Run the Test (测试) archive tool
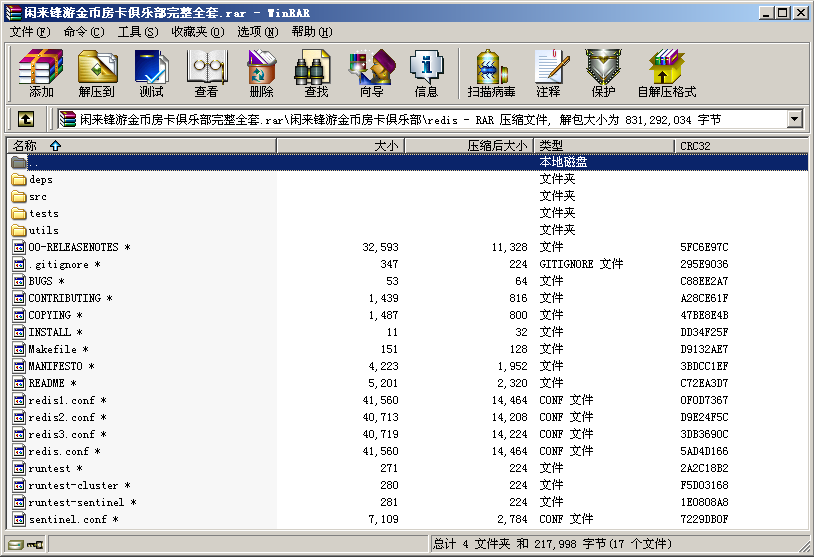 (151, 73)
